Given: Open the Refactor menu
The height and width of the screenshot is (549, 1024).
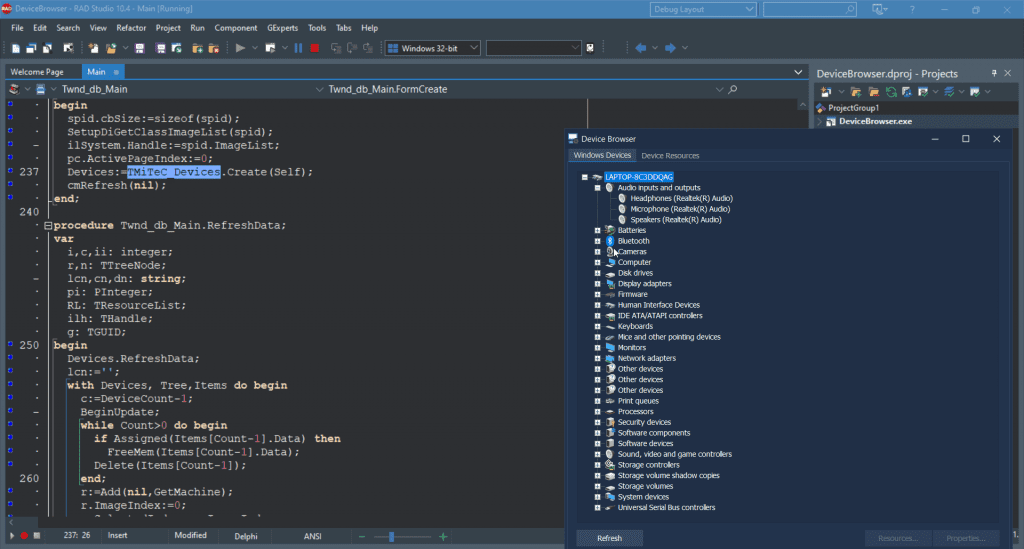Looking at the screenshot, I should click(x=131, y=28).
